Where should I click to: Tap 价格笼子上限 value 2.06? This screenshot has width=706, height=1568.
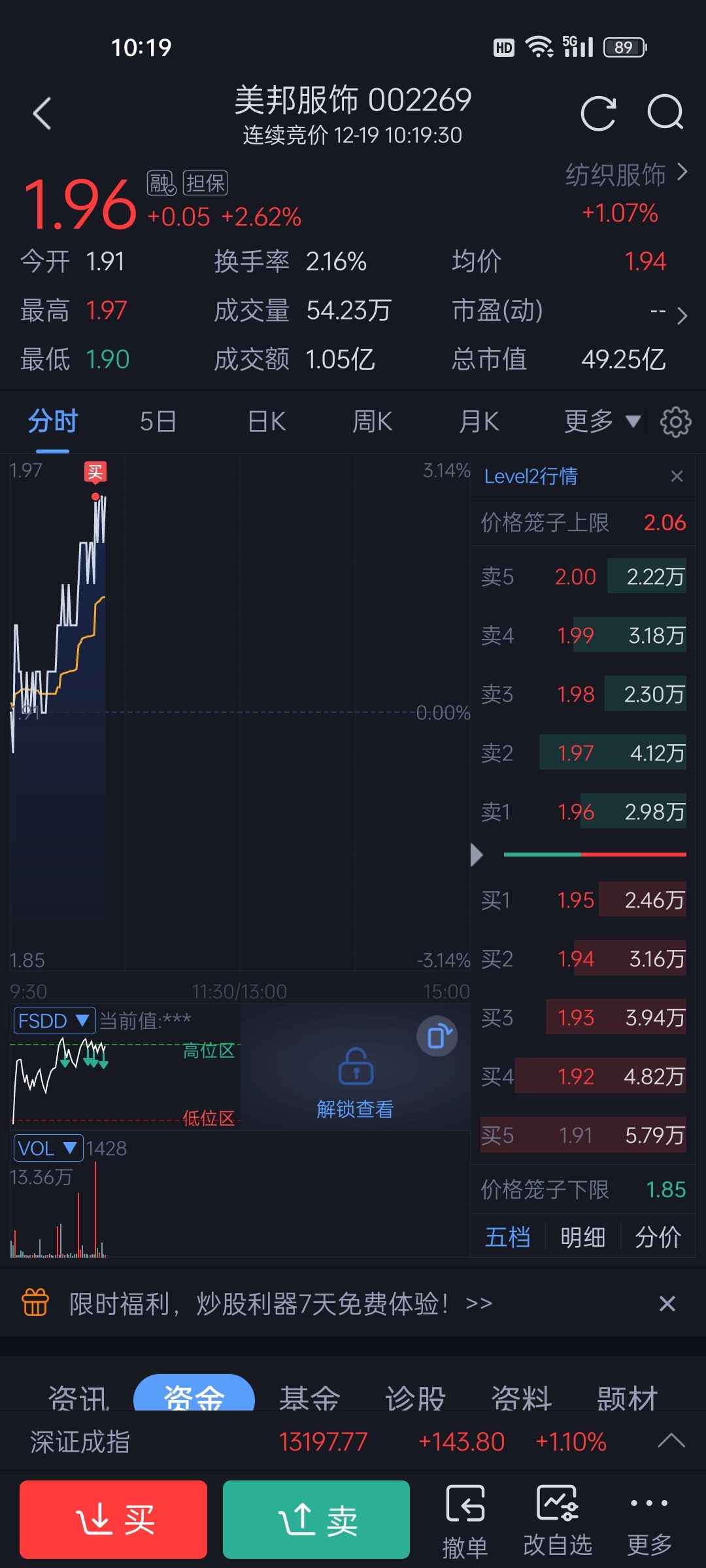(665, 523)
